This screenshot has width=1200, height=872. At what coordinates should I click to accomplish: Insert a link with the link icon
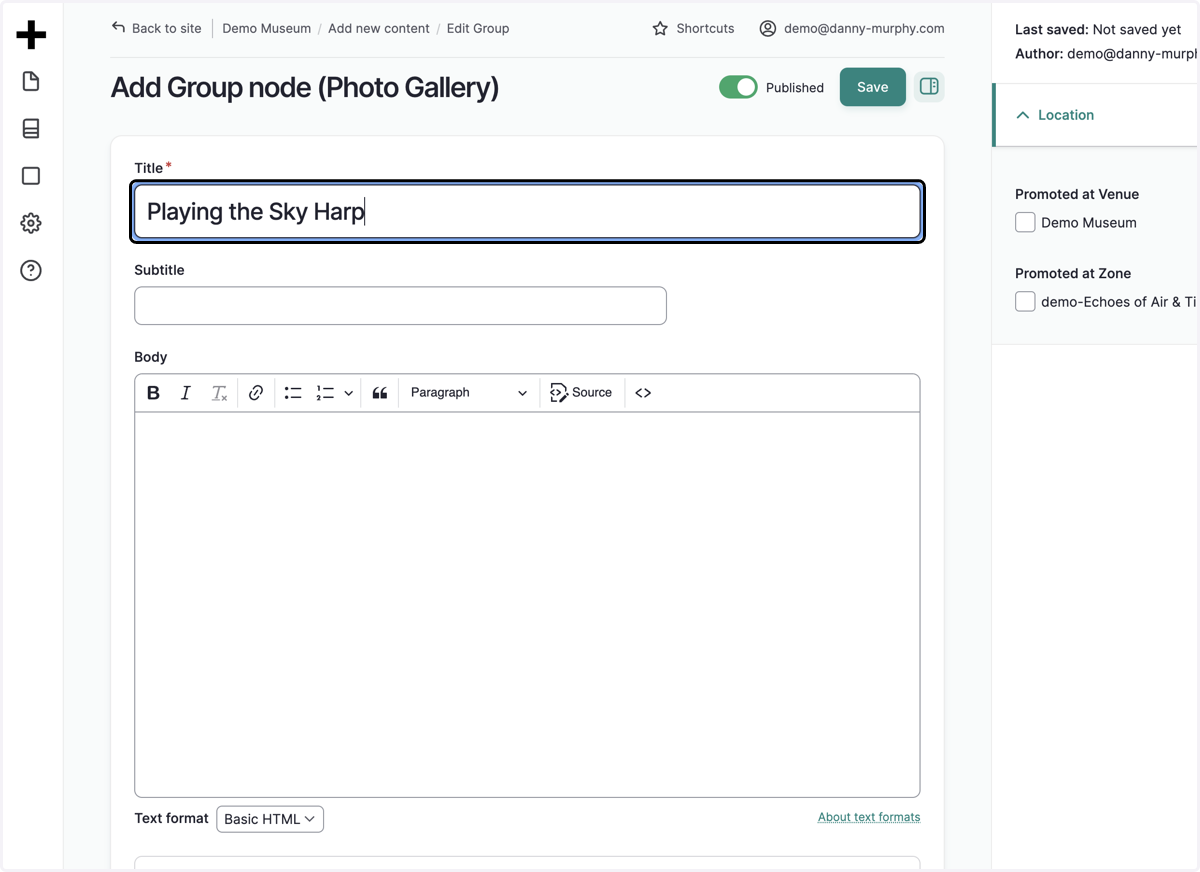point(256,393)
